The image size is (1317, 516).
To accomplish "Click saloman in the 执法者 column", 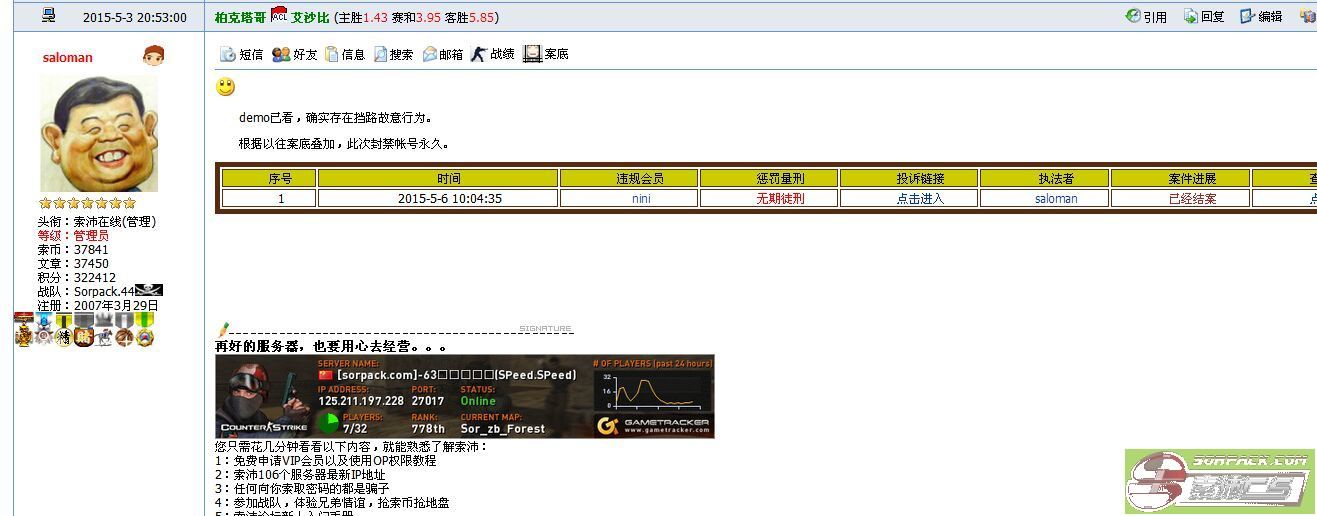I will 1056,198.
